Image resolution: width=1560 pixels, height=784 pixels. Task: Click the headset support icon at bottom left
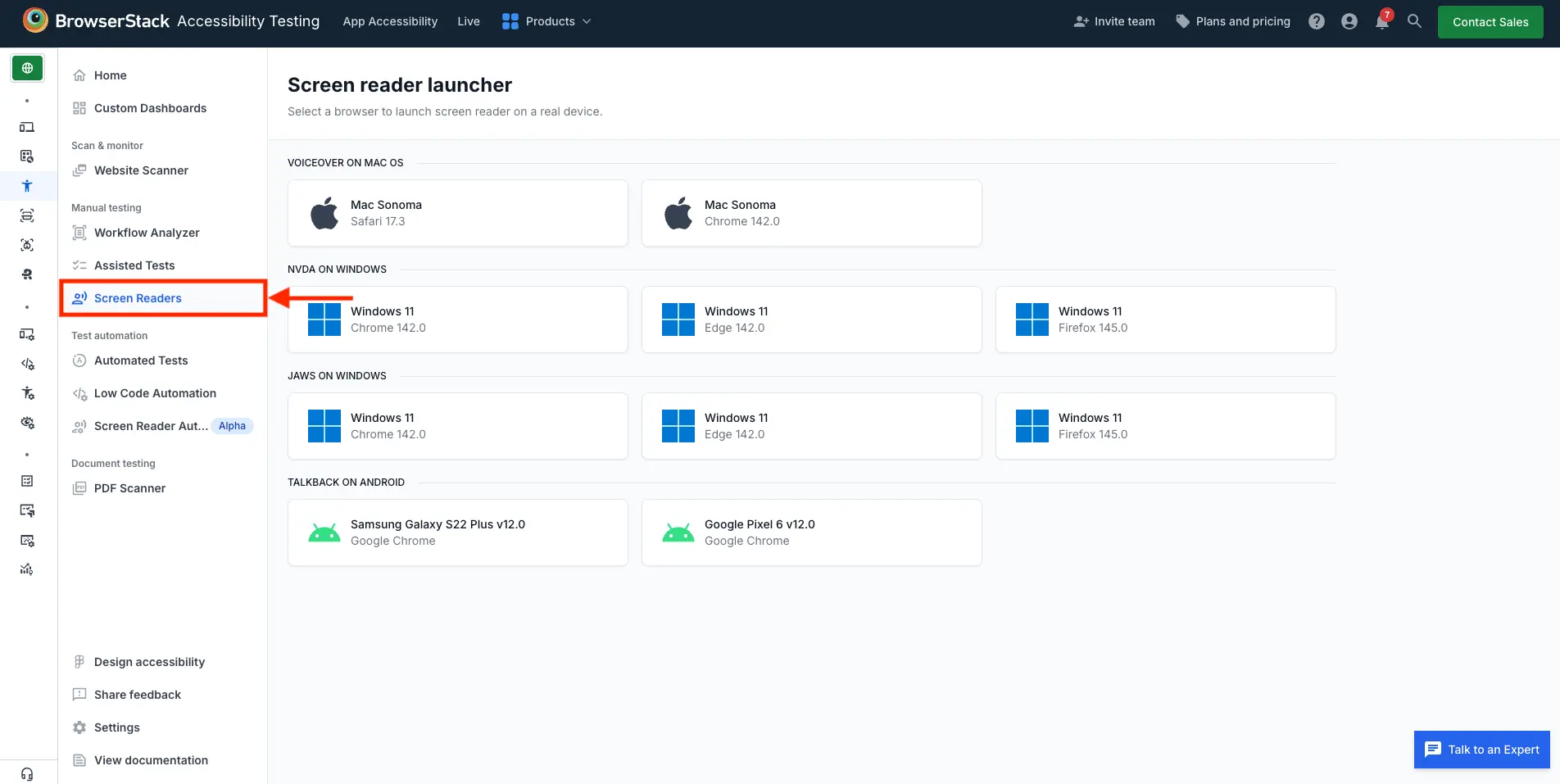coord(27,773)
